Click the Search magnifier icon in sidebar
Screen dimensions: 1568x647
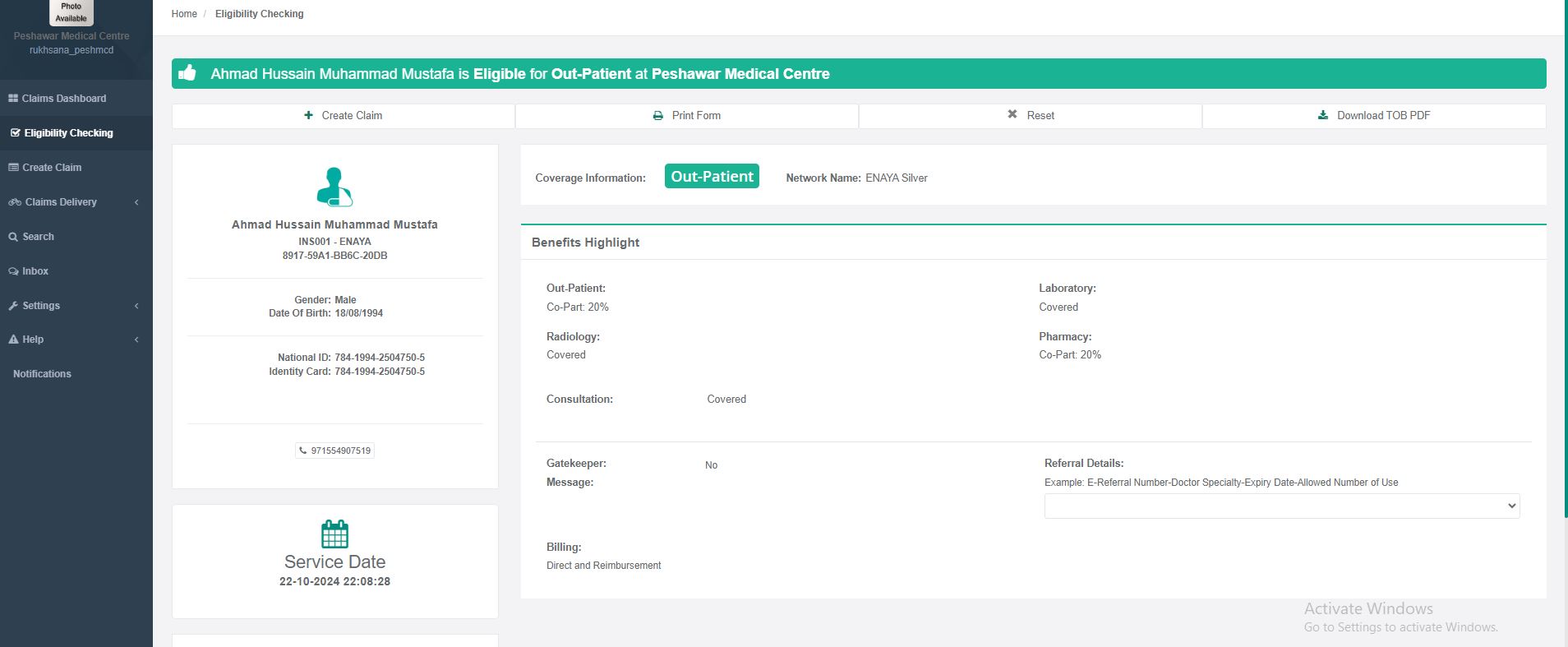pyautogui.click(x=13, y=237)
